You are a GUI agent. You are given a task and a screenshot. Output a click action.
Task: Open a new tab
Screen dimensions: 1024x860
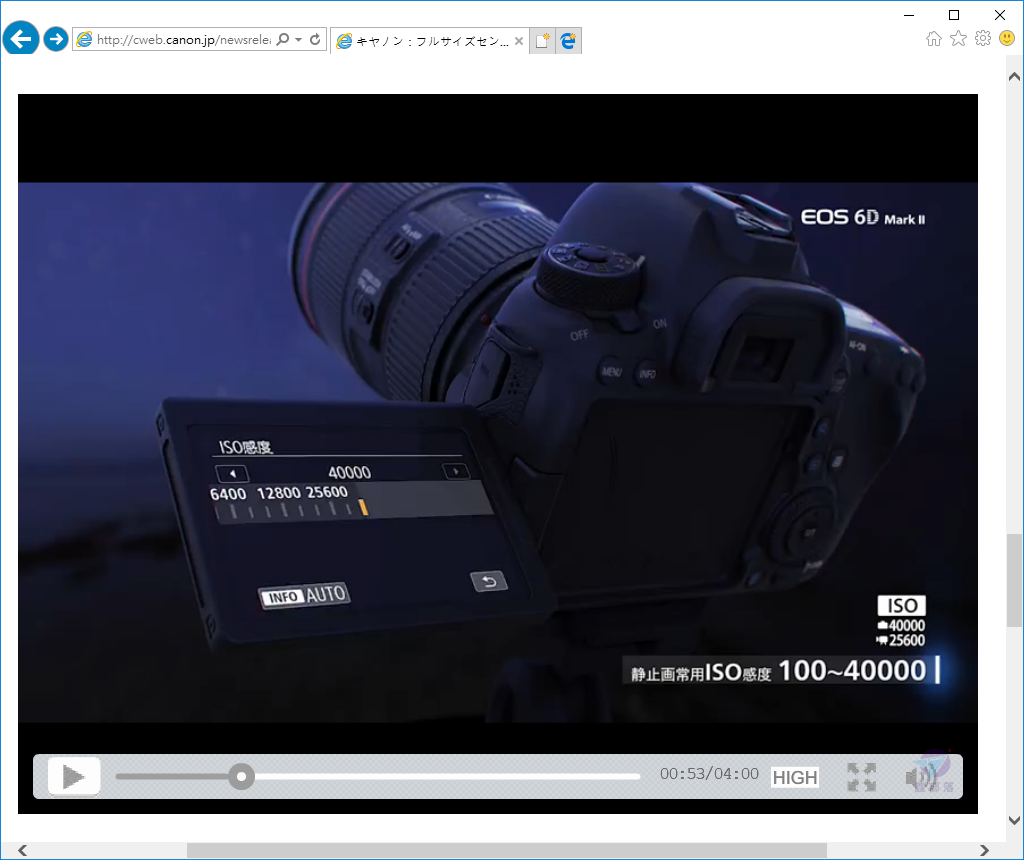(542, 41)
